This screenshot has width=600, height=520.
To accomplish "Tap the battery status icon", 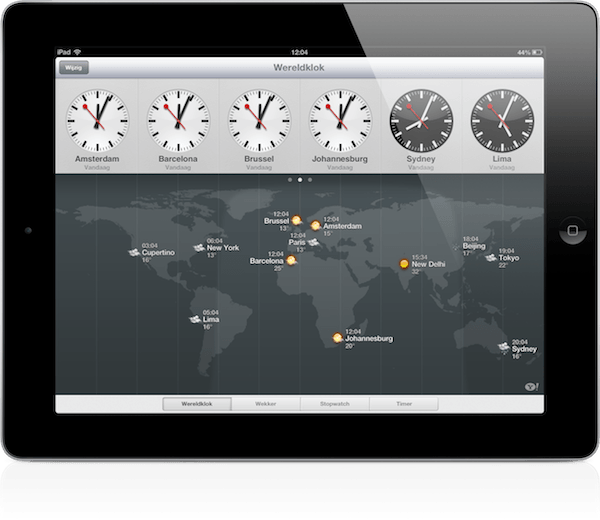I will (x=537, y=52).
